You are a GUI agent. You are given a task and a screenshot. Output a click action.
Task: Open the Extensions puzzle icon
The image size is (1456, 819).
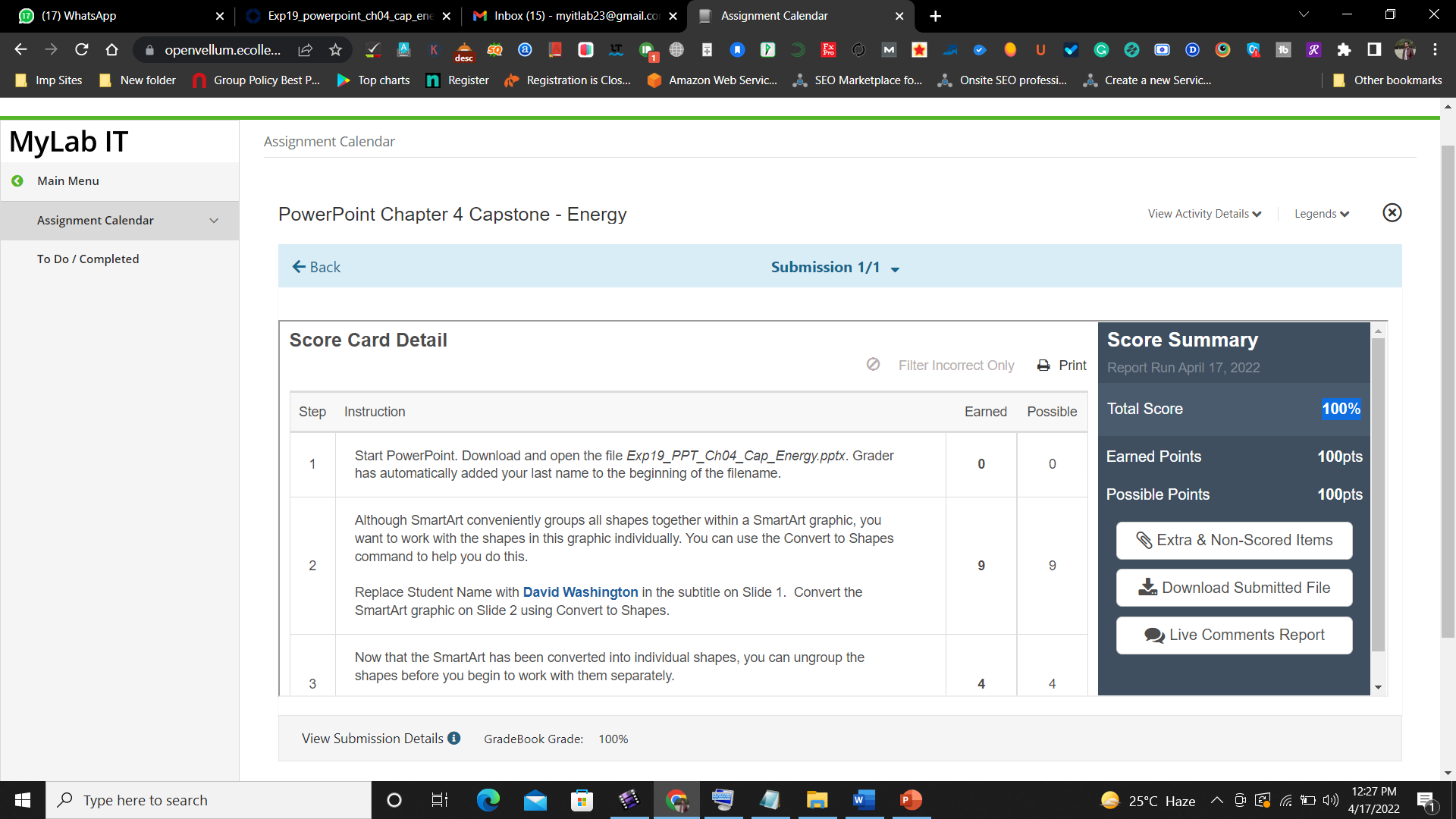1344,50
